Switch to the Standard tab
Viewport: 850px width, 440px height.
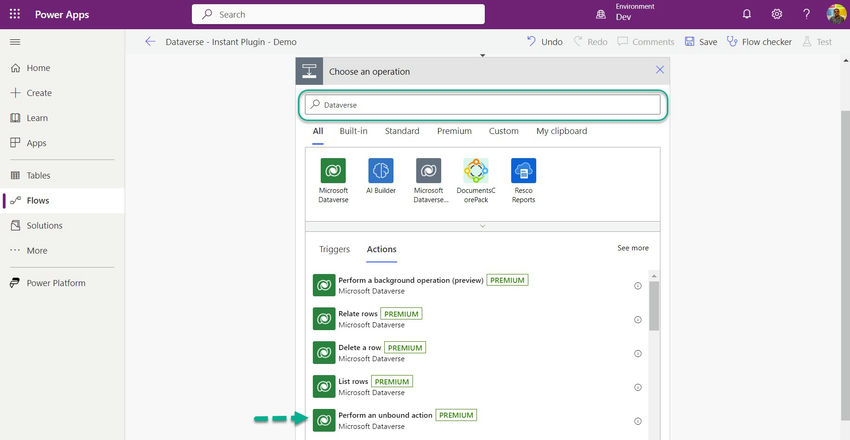pos(402,131)
